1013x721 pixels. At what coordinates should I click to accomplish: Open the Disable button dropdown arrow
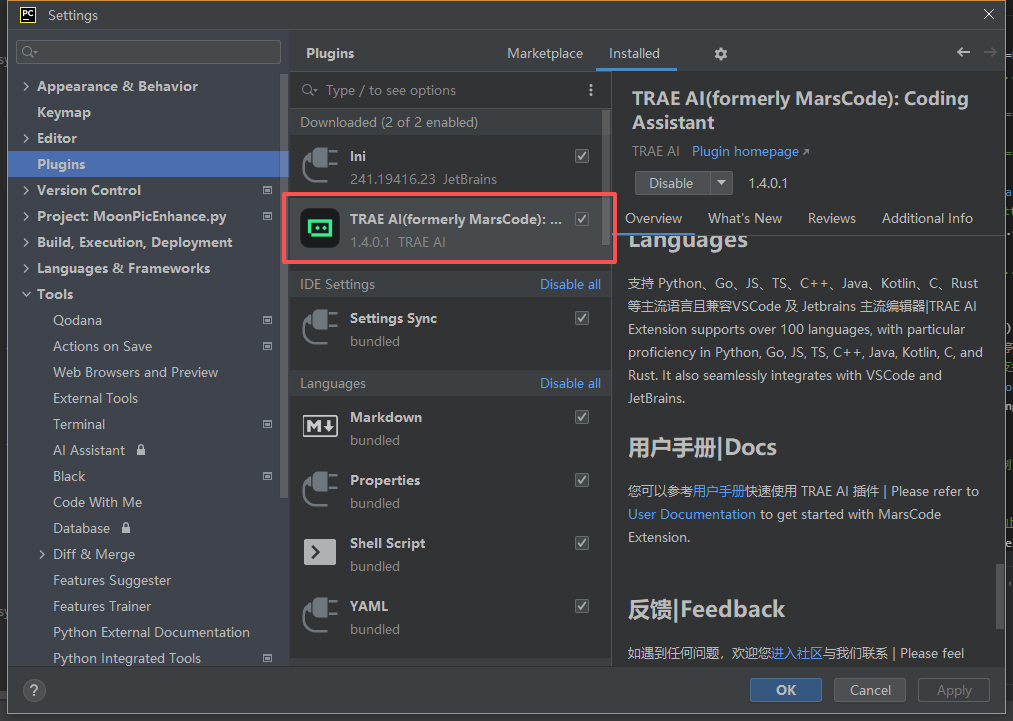click(722, 183)
